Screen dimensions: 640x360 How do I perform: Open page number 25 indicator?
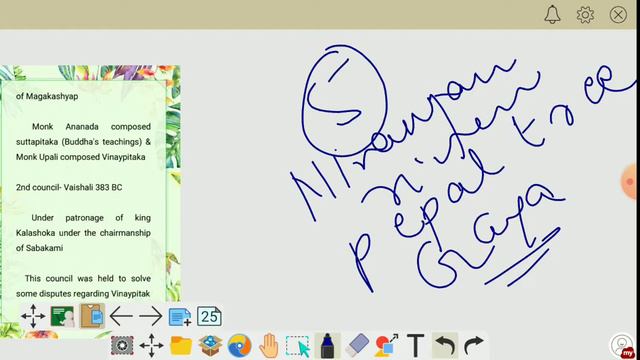(x=209, y=316)
